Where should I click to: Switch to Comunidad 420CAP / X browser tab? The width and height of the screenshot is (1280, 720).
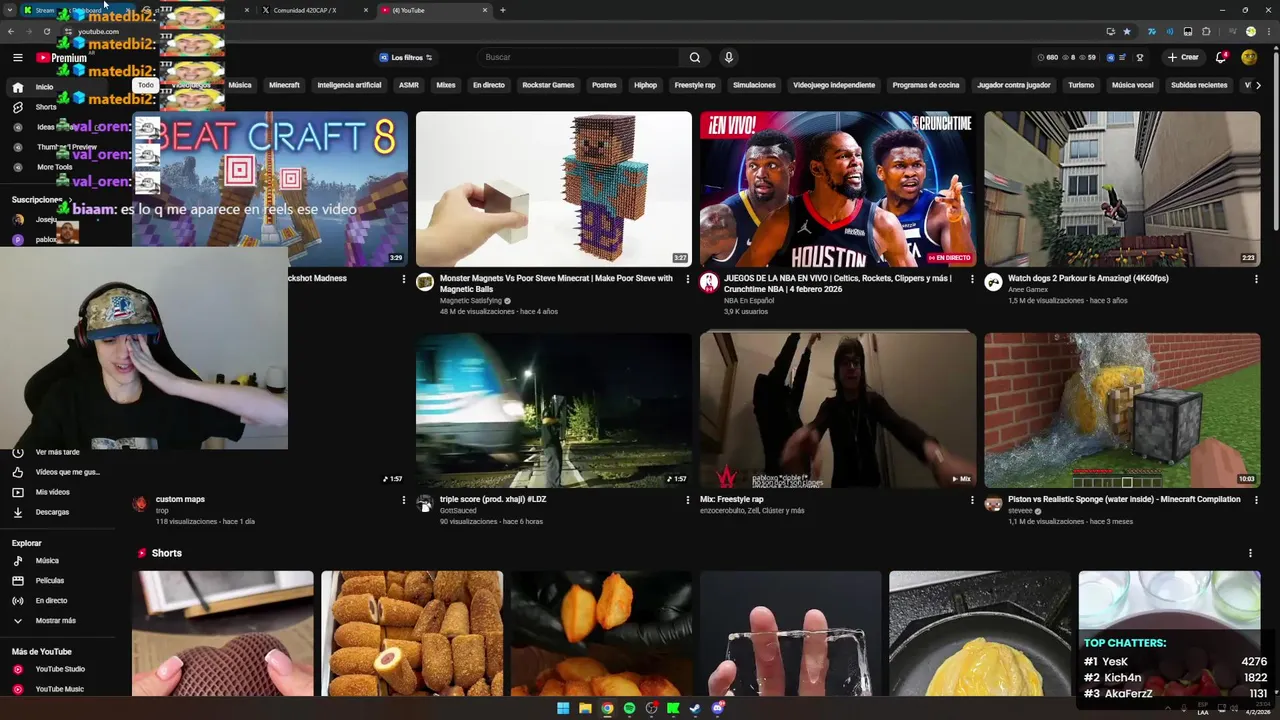314,10
